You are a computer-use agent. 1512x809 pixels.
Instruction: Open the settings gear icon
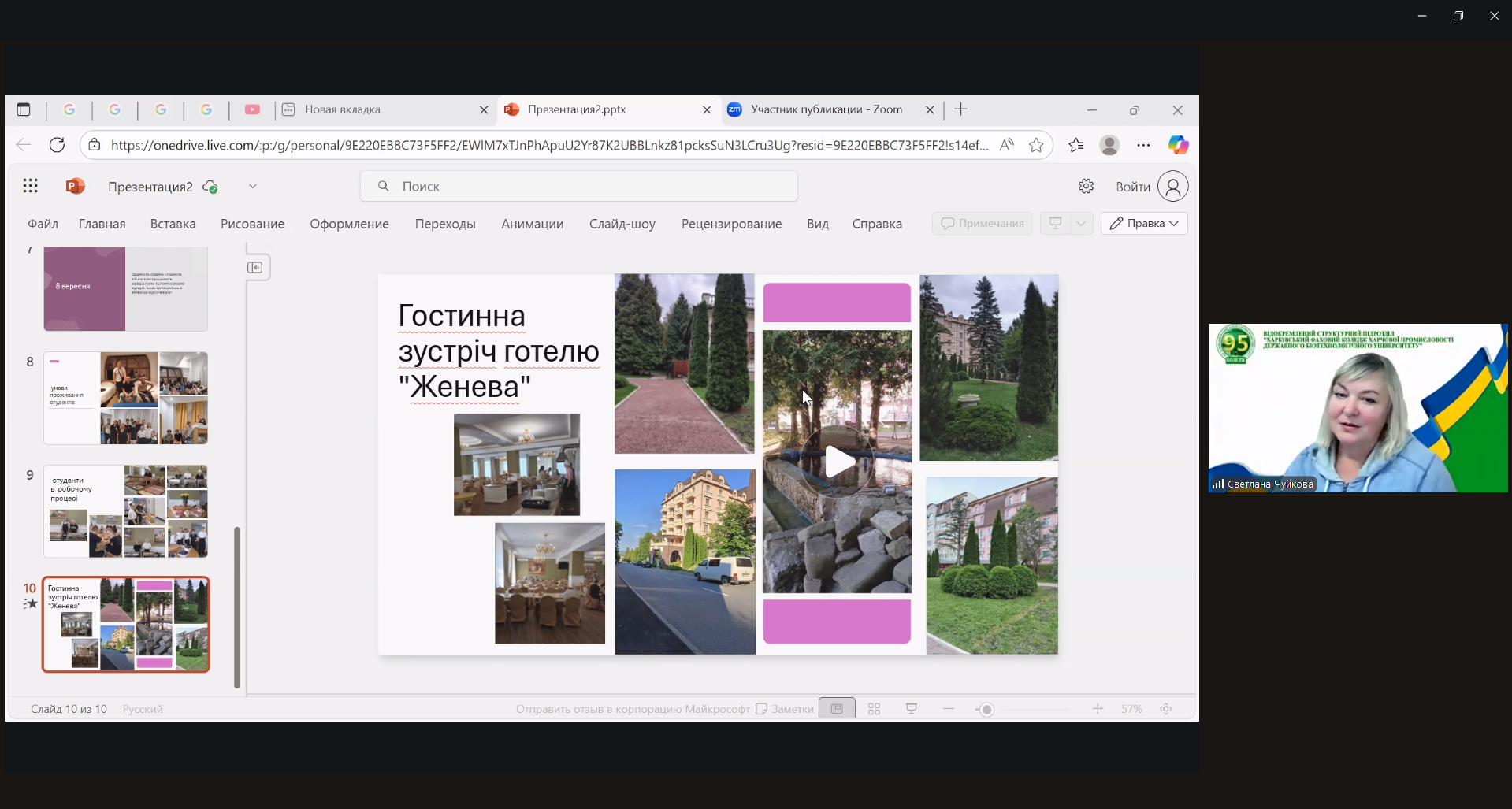click(1086, 187)
